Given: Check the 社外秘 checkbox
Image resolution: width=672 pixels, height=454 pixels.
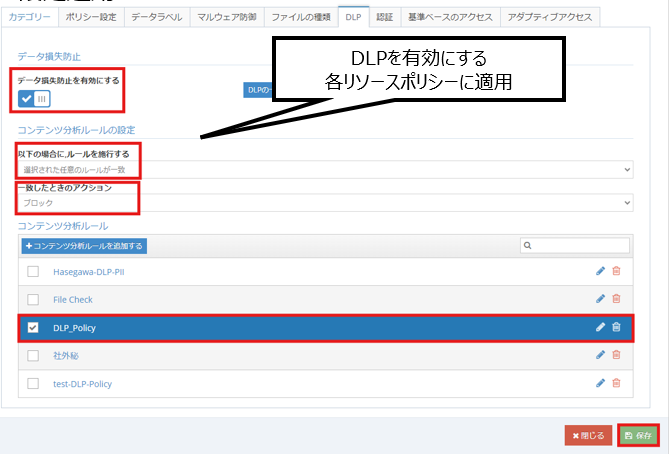Looking at the screenshot, I should (x=33, y=355).
